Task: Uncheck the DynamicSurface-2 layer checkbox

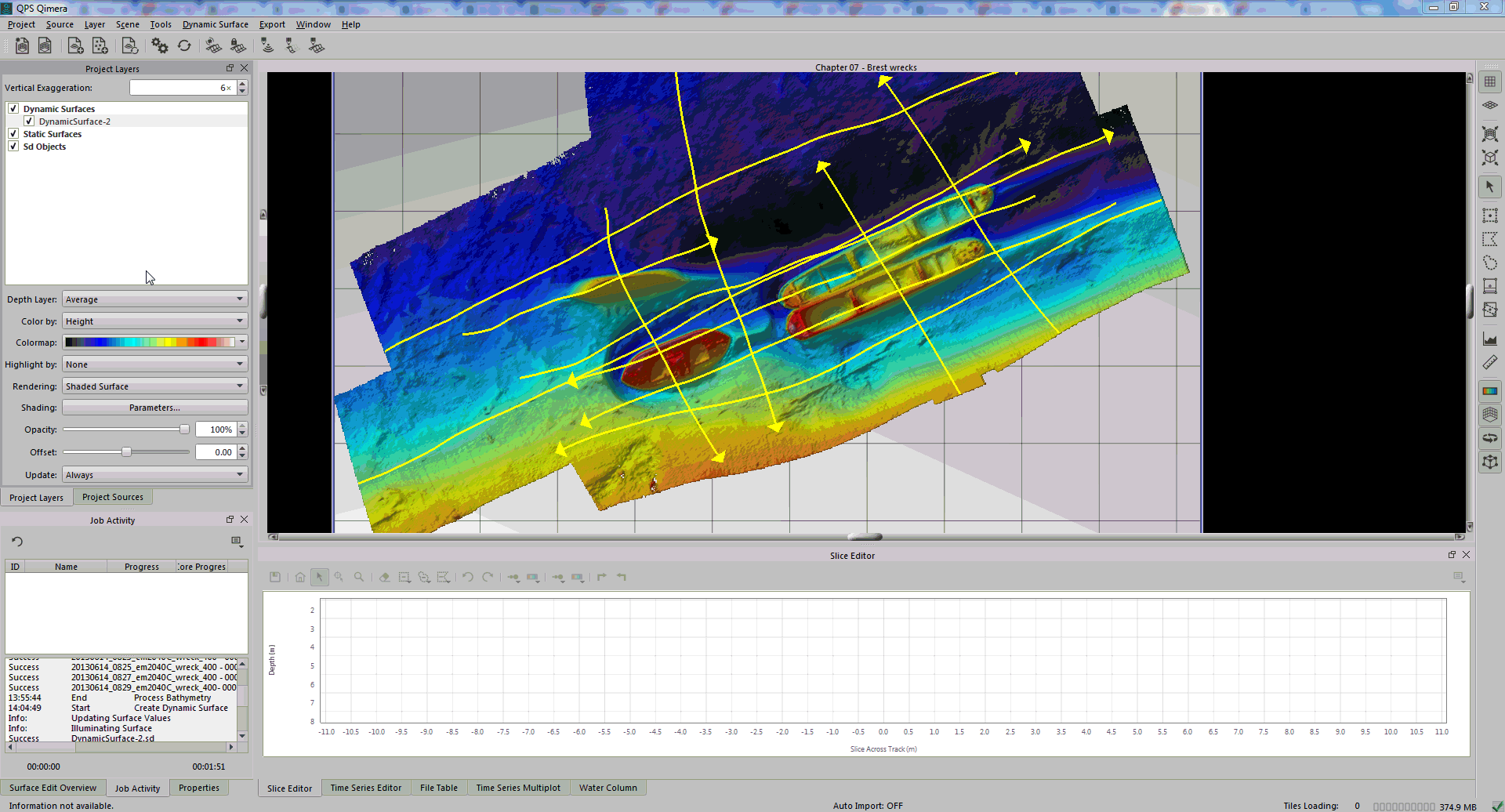Action: pyautogui.click(x=29, y=121)
